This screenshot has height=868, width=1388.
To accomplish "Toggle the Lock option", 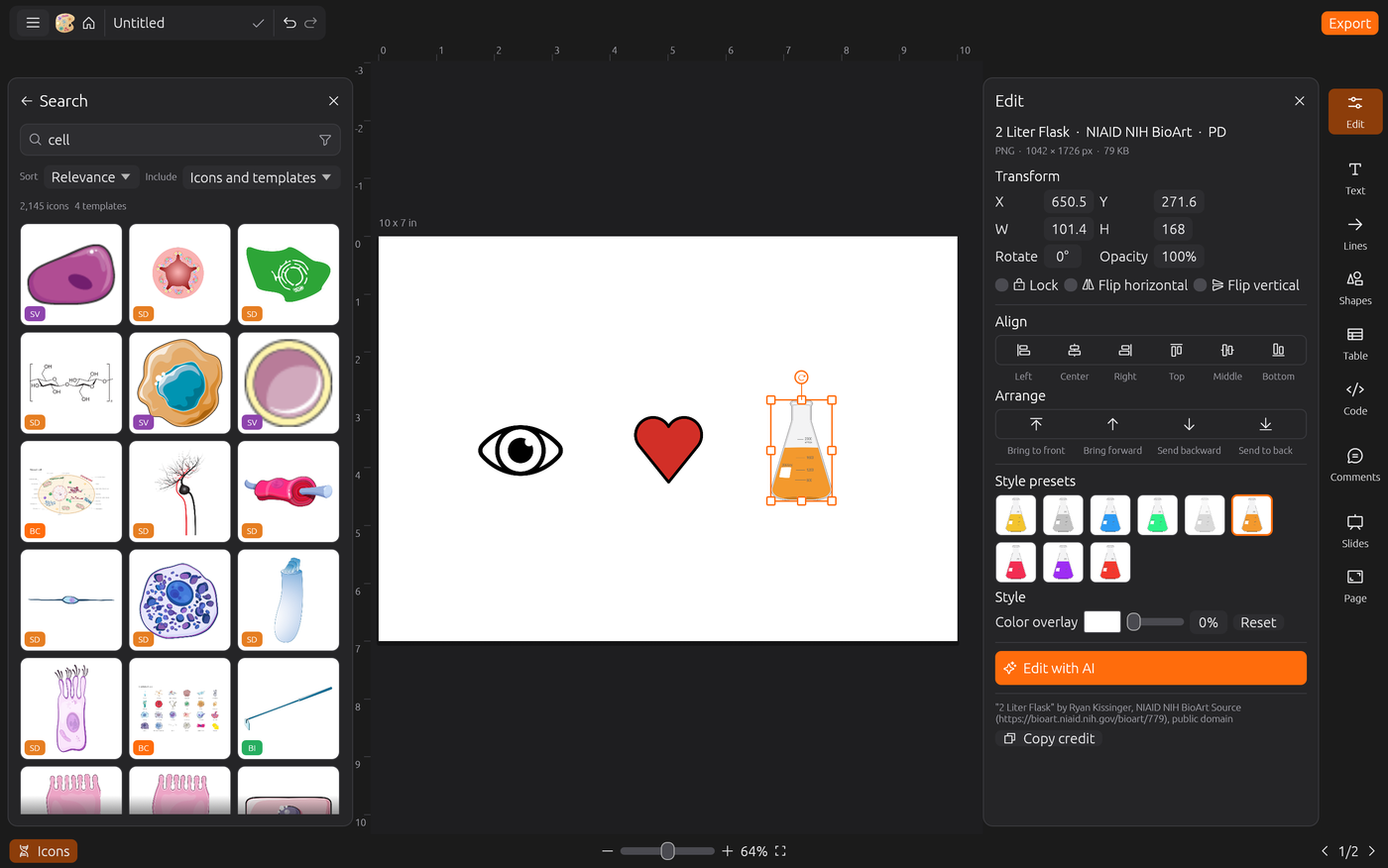I will [x=1027, y=285].
